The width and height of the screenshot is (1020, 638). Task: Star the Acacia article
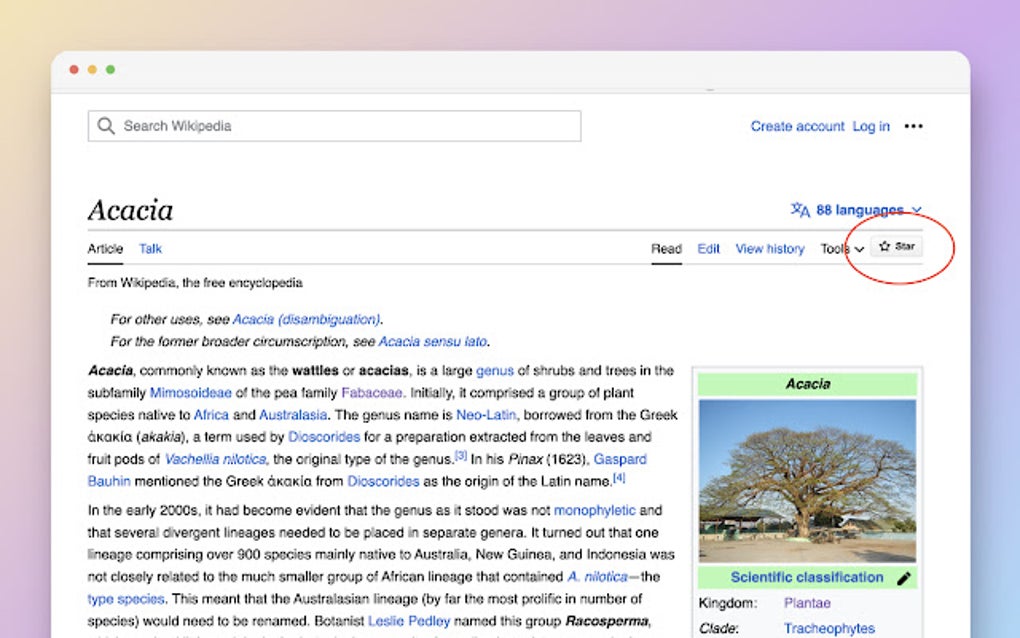[x=896, y=247]
